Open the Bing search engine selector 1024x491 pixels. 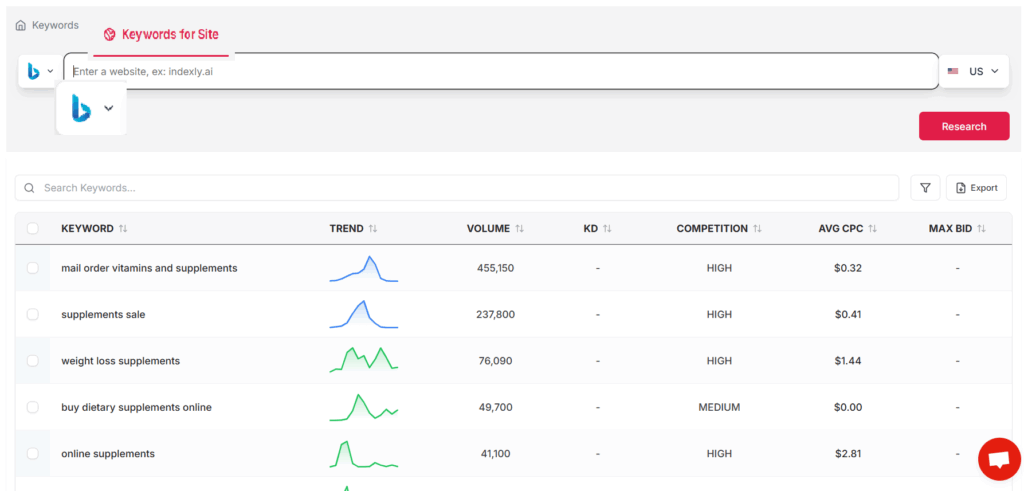pos(40,71)
